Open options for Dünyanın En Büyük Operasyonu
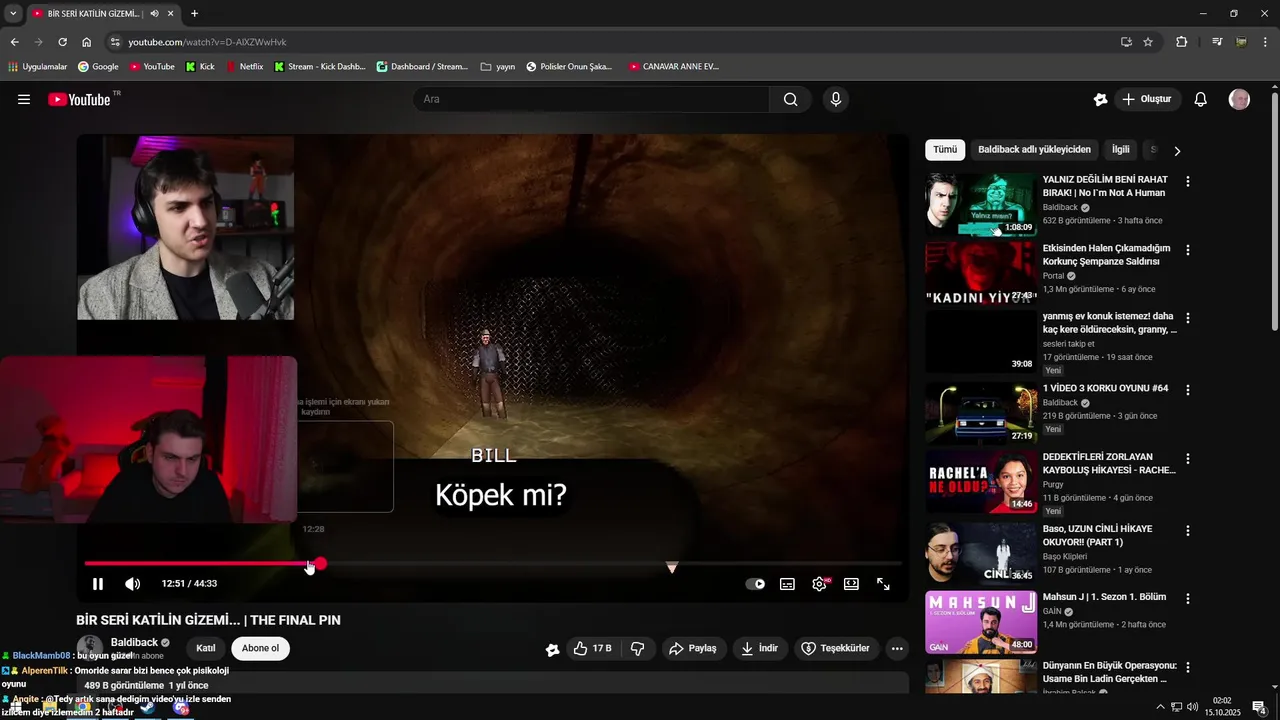Screen dimensions: 1280x720 (1188, 667)
